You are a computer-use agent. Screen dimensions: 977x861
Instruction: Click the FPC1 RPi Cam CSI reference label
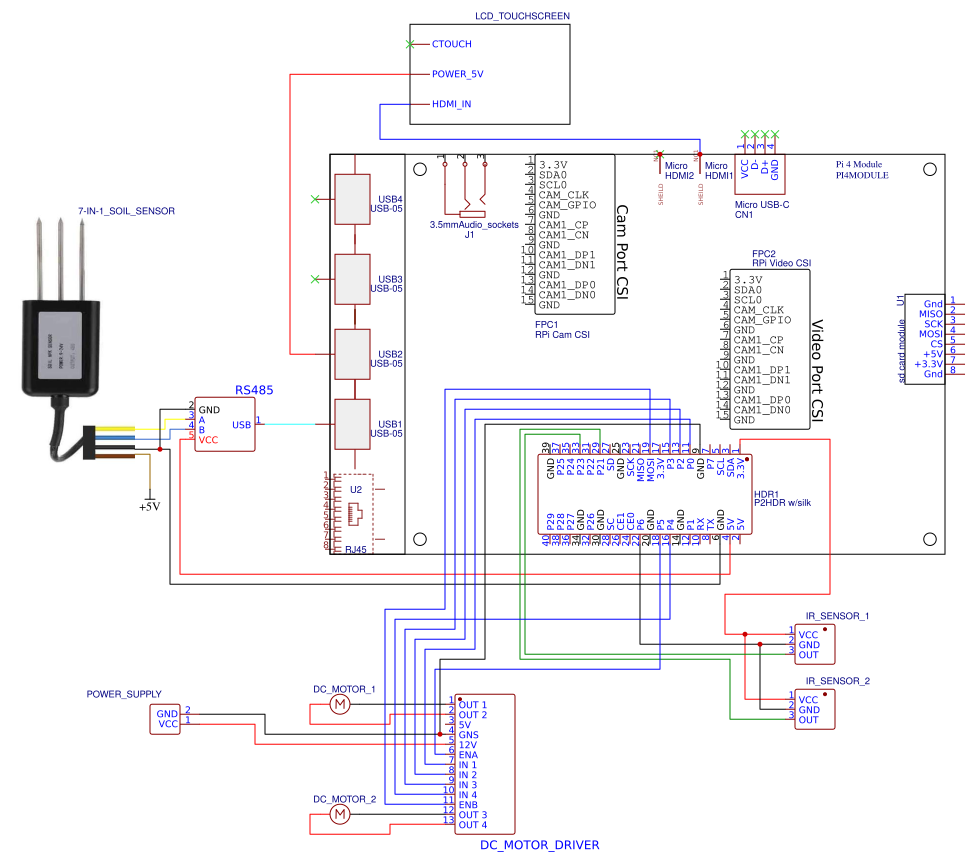(562, 330)
